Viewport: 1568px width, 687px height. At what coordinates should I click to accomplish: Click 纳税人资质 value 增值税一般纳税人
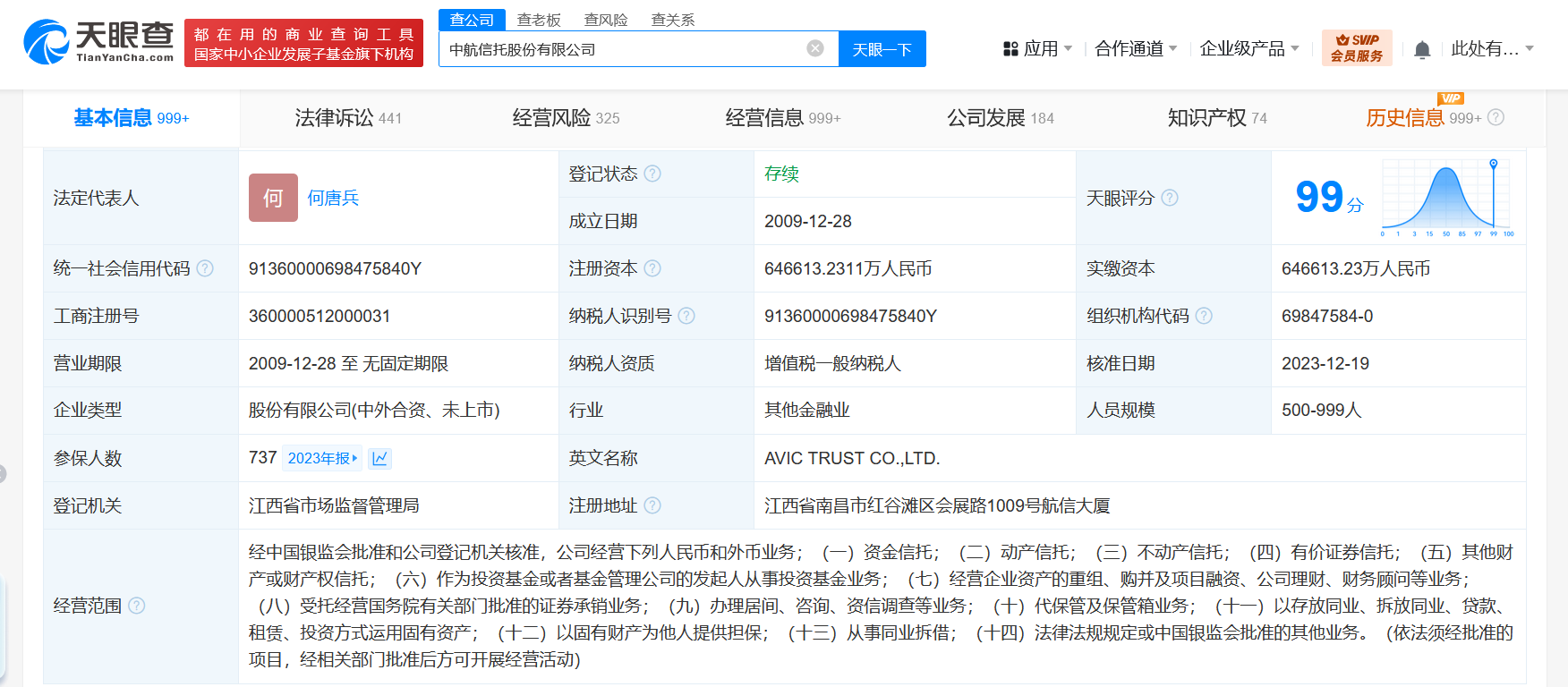pos(832,363)
